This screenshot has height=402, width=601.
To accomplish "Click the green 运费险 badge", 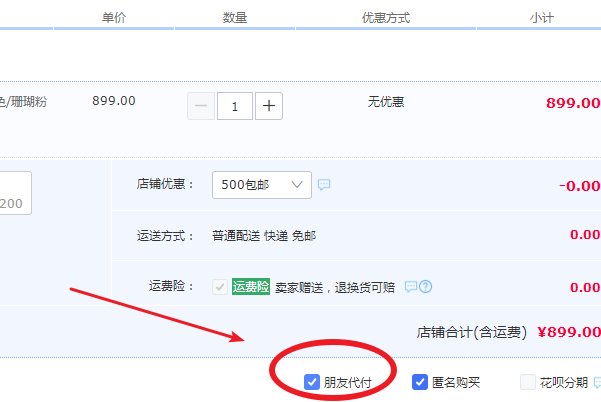I will click(251, 287).
